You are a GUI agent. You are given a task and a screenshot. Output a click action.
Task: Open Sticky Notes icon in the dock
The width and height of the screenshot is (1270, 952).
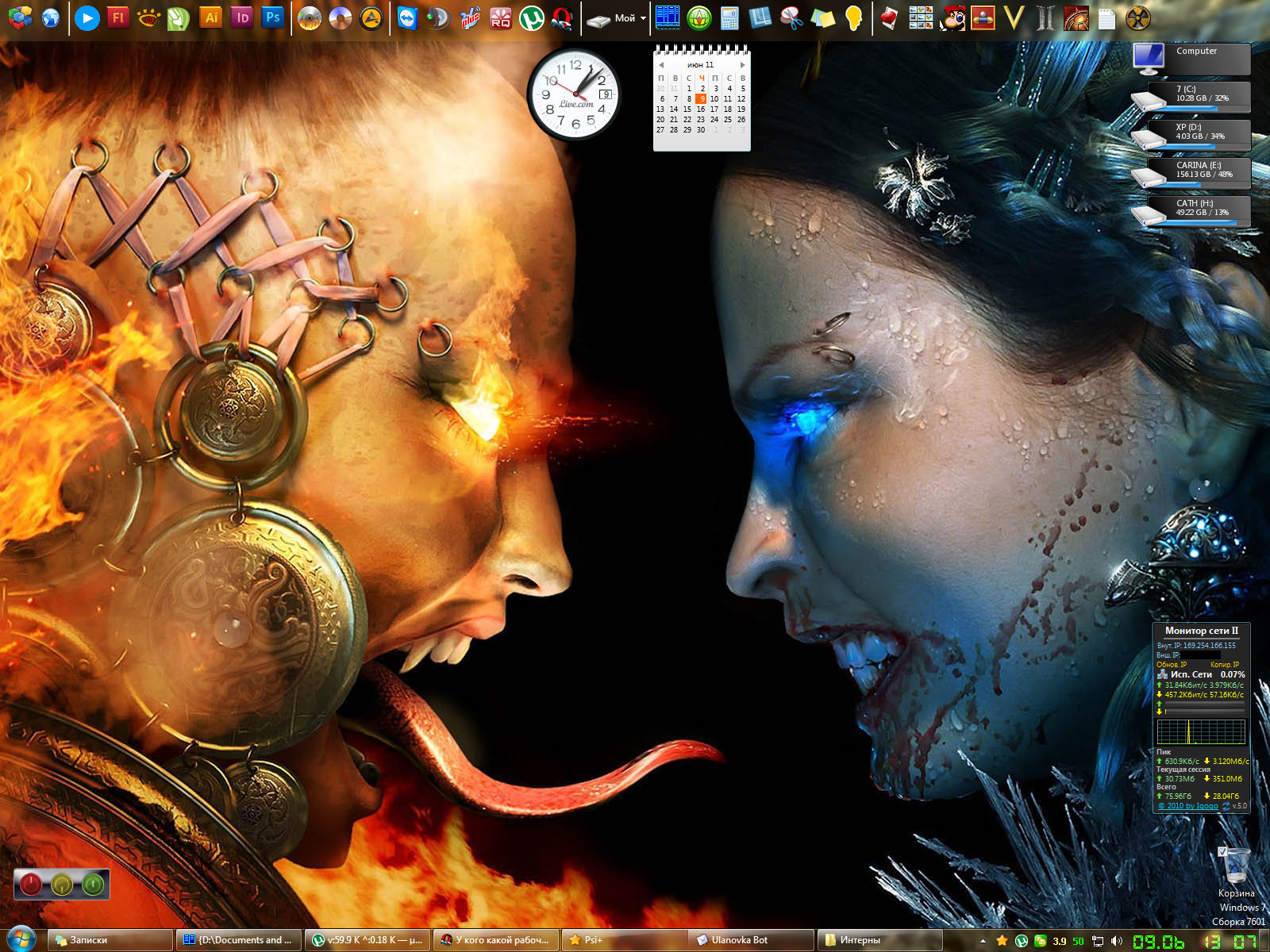point(823,17)
